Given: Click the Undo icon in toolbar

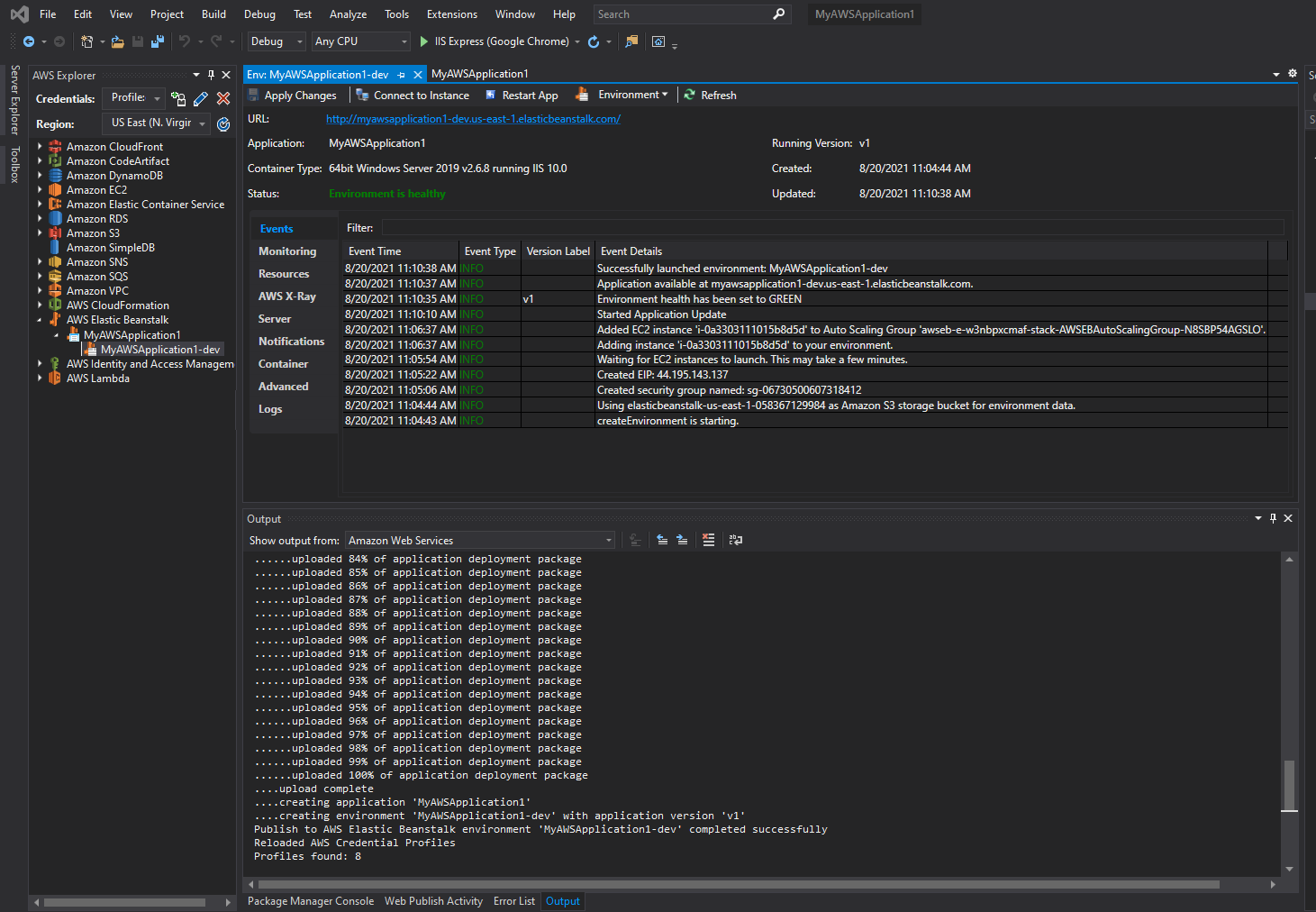Looking at the screenshot, I should (x=184, y=41).
